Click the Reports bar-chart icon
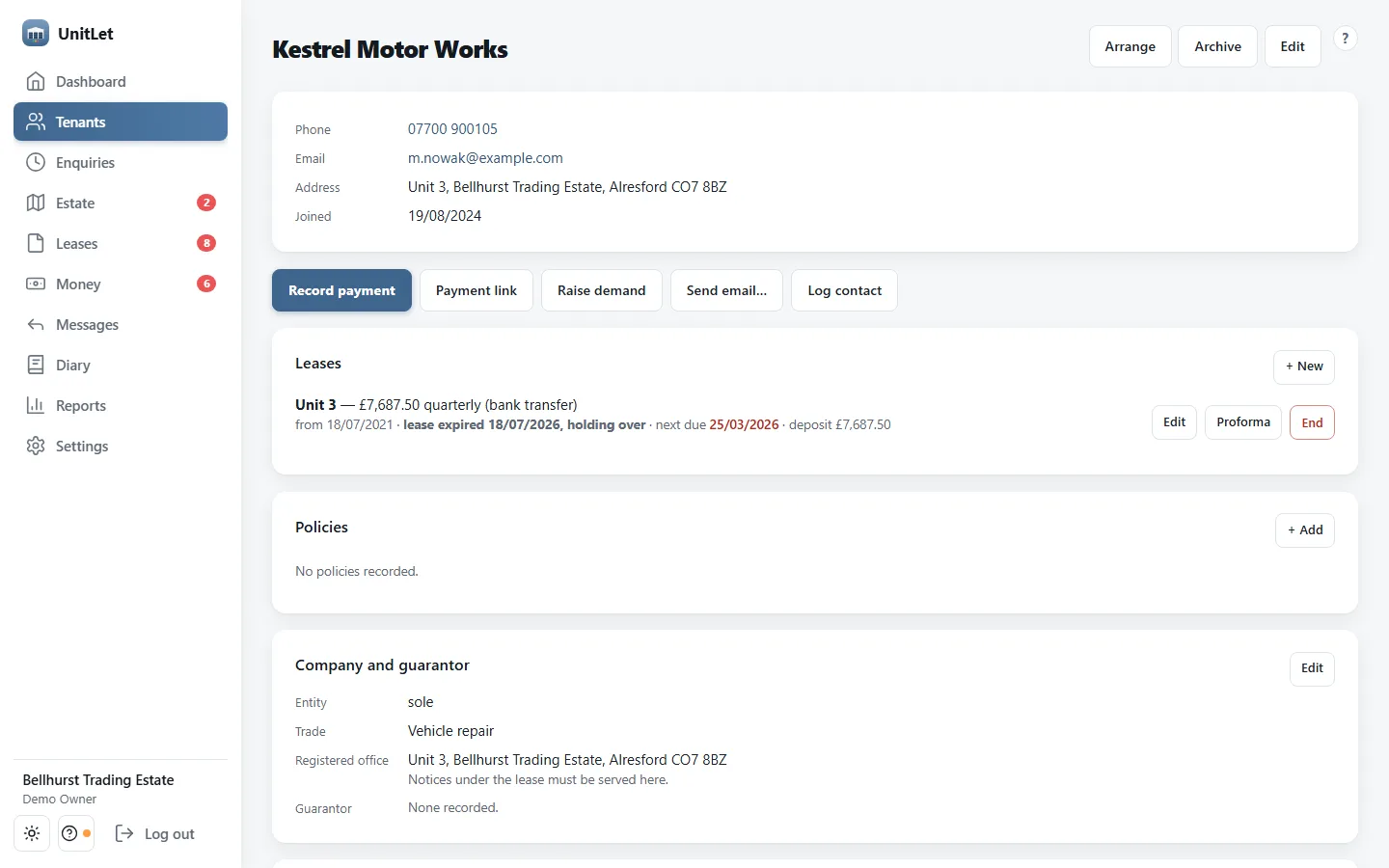The height and width of the screenshot is (868, 1389). coord(36,405)
